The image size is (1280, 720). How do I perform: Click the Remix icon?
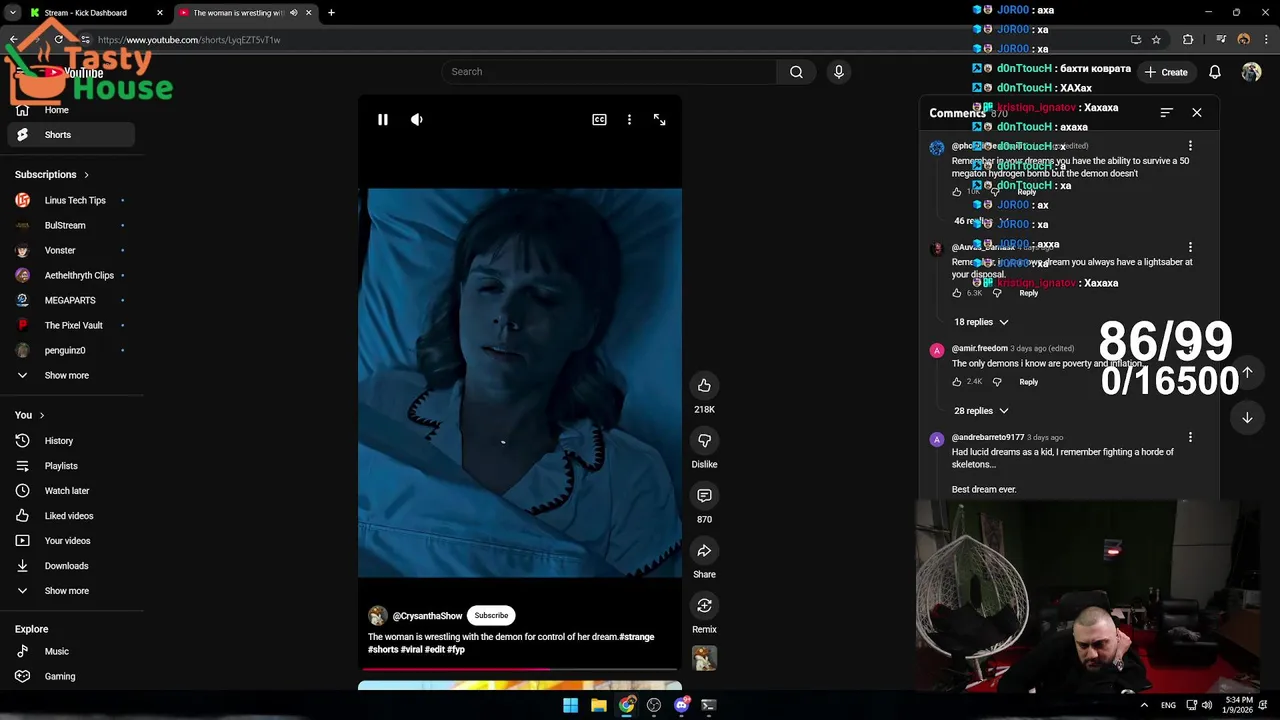pos(704,606)
